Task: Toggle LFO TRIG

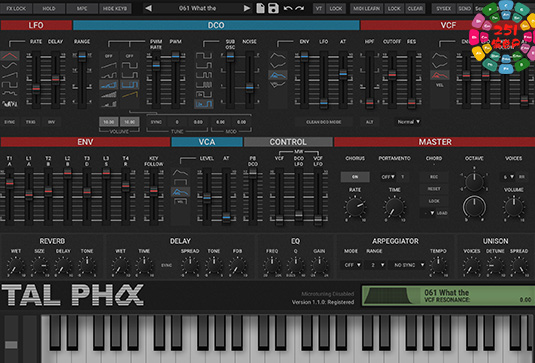Action: [31, 122]
